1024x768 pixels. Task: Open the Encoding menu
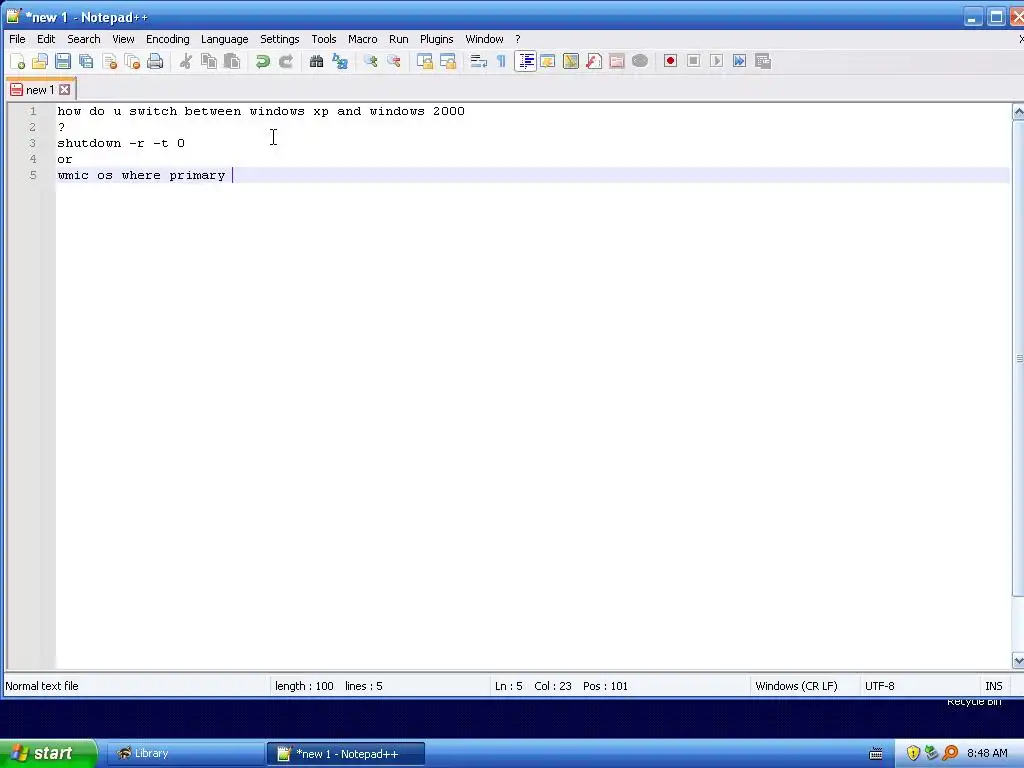167,39
